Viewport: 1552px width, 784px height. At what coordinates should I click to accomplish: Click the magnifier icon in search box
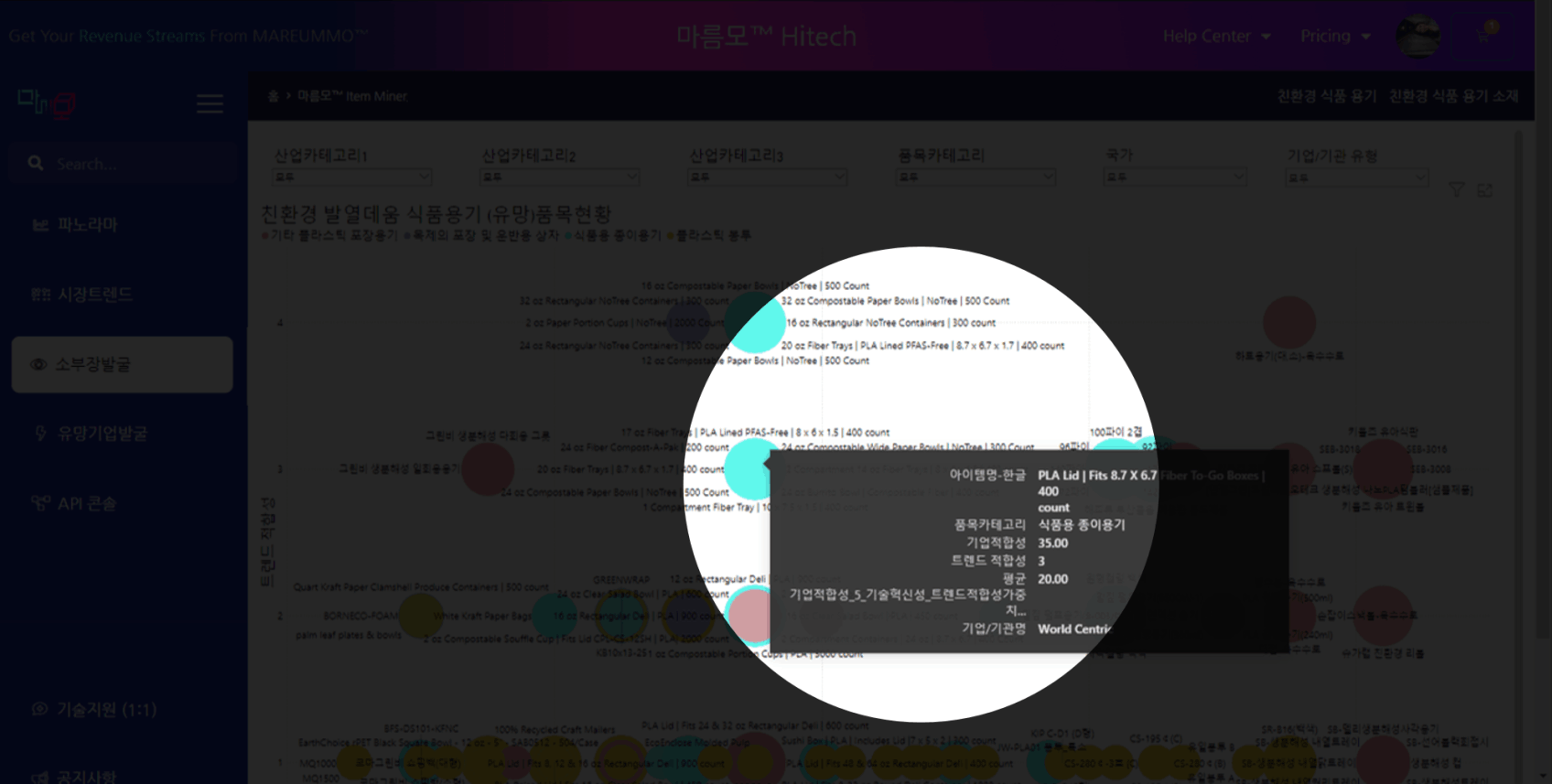click(36, 163)
